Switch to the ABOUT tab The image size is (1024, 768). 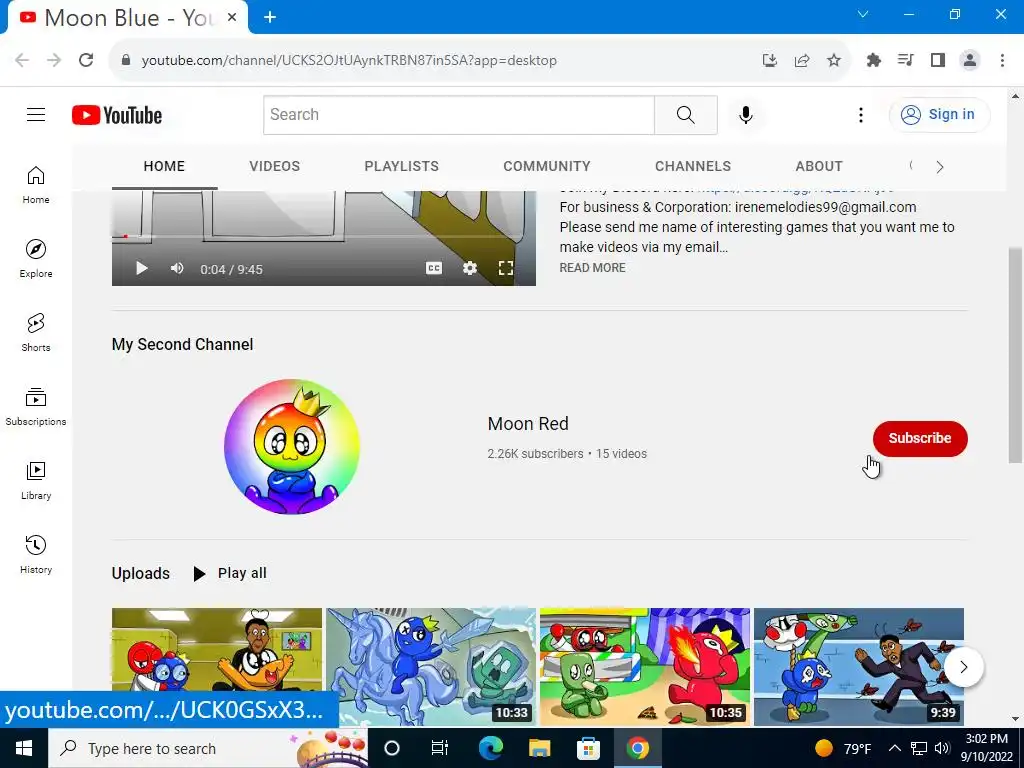click(x=819, y=167)
